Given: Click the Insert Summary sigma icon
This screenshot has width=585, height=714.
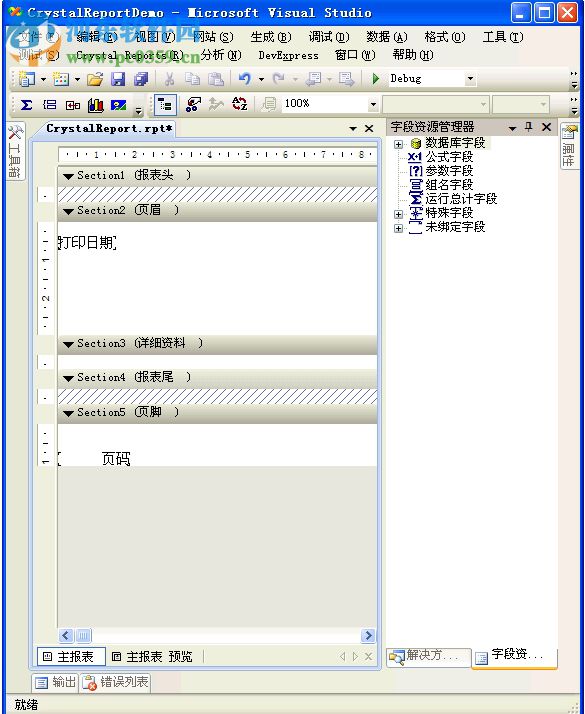Looking at the screenshot, I should (x=26, y=105).
